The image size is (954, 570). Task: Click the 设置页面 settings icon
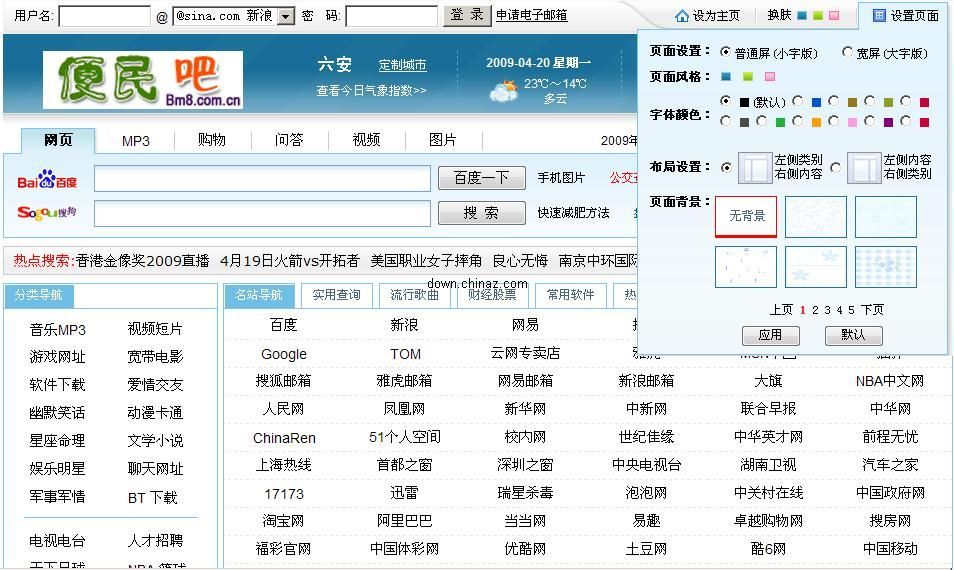click(x=879, y=16)
